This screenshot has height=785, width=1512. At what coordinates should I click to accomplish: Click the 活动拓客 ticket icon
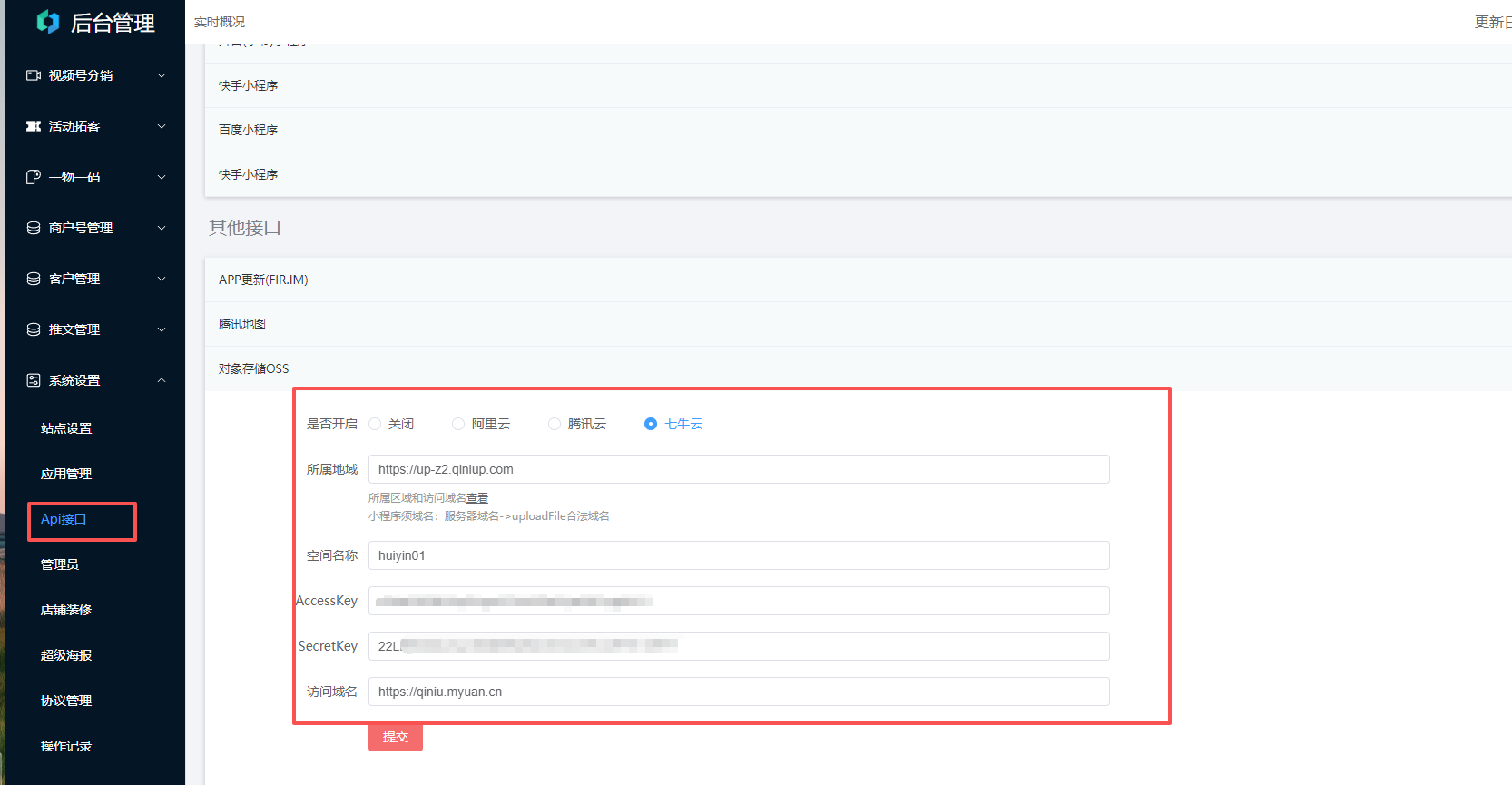point(34,126)
